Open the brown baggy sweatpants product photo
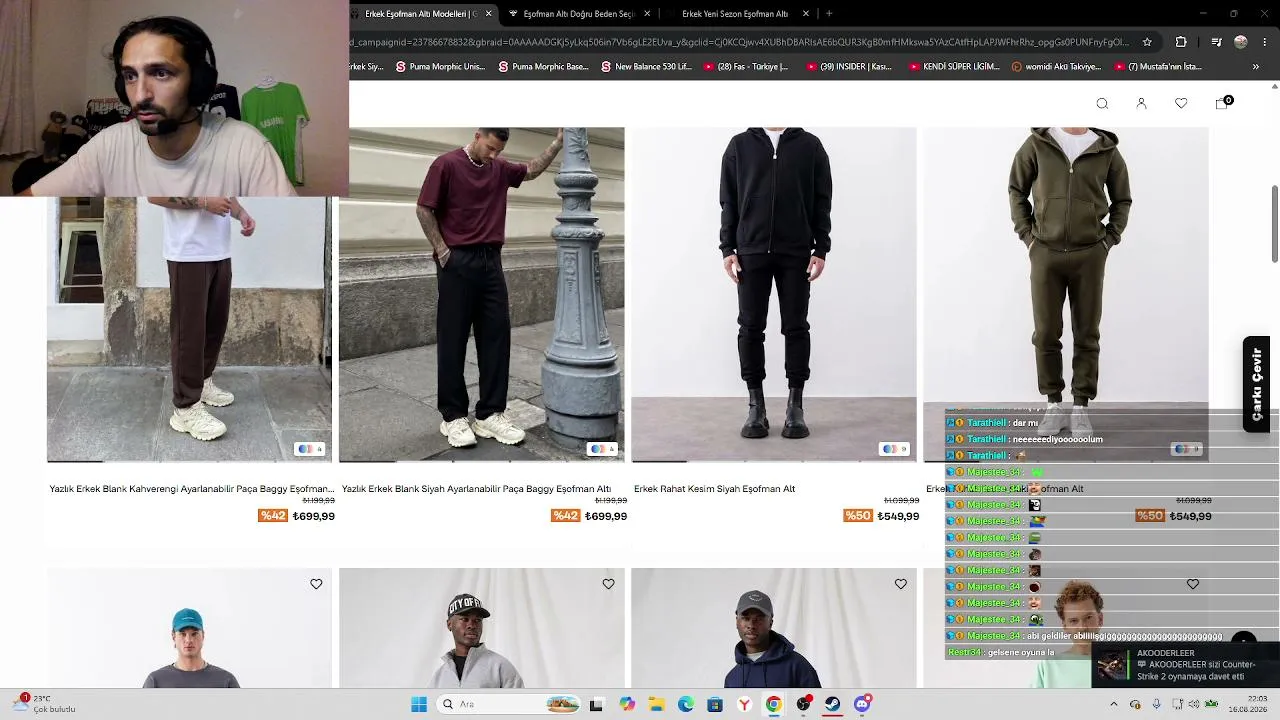Image resolution: width=1280 pixels, height=720 pixels. click(189, 329)
